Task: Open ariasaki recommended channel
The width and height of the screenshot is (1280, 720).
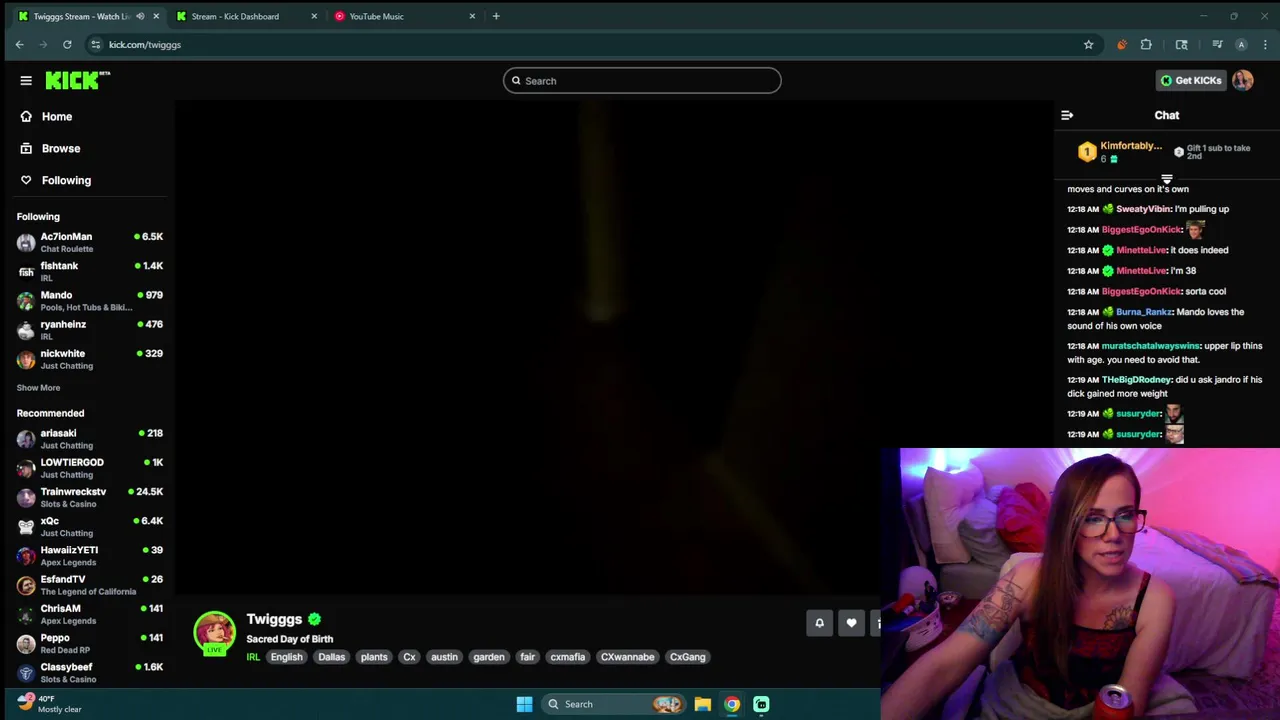Action: (x=90, y=439)
